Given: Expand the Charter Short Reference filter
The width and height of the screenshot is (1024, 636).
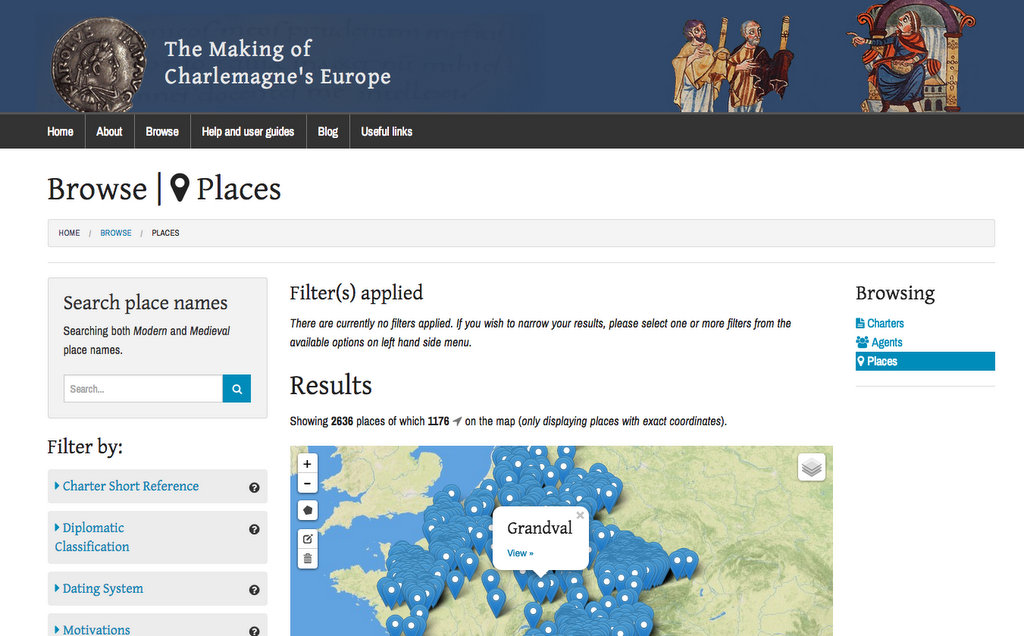Looking at the screenshot, I should (127, 486).
